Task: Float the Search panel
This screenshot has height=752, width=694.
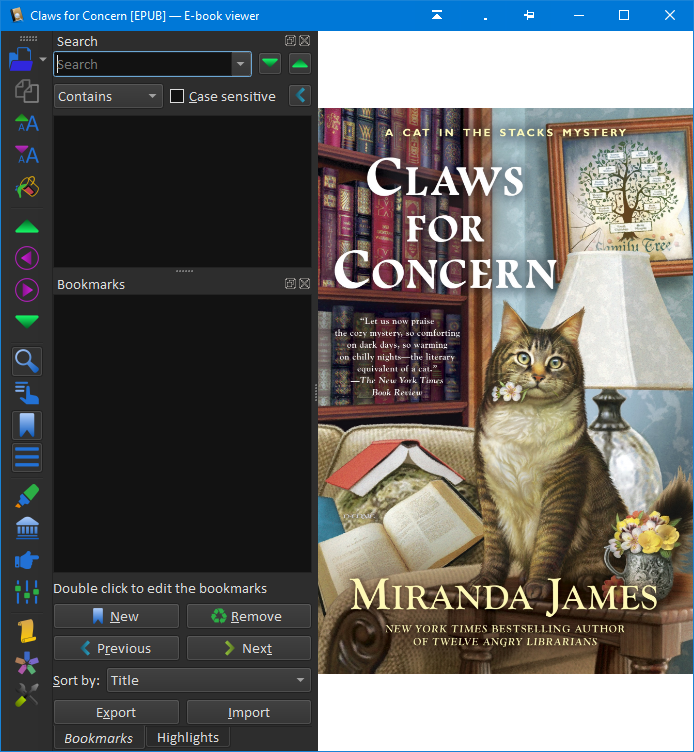Action: 290,41
